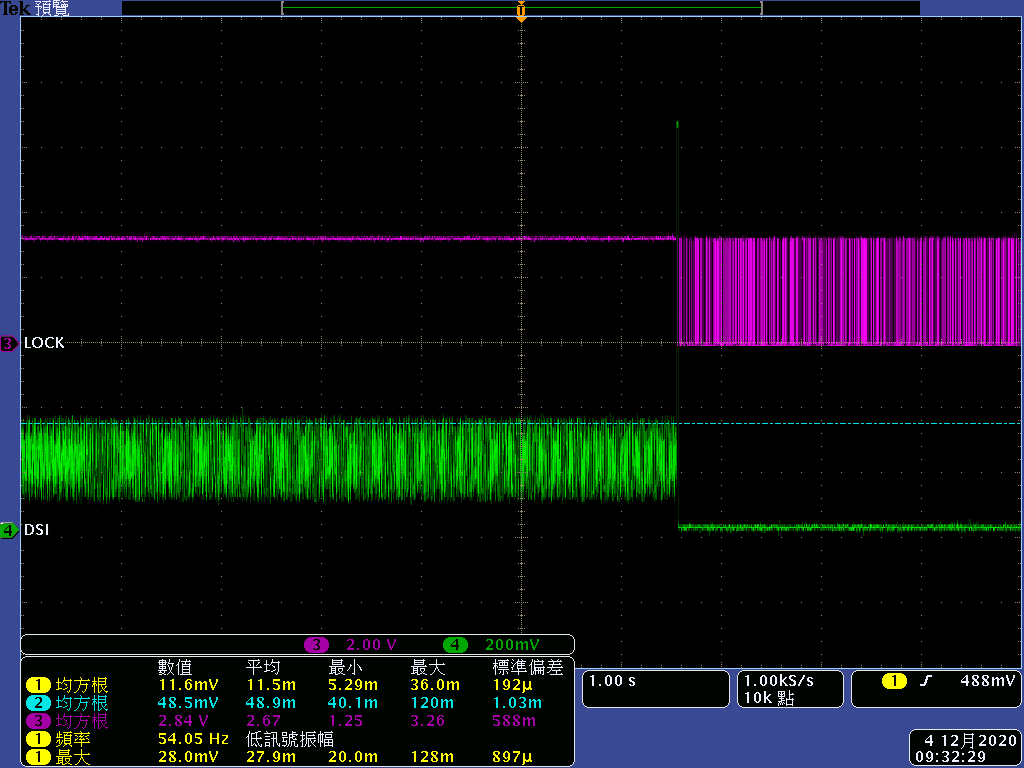Click the date and time display
Image resolution: width=1024 pixels, height=768 pixels.
pos(964,749)
